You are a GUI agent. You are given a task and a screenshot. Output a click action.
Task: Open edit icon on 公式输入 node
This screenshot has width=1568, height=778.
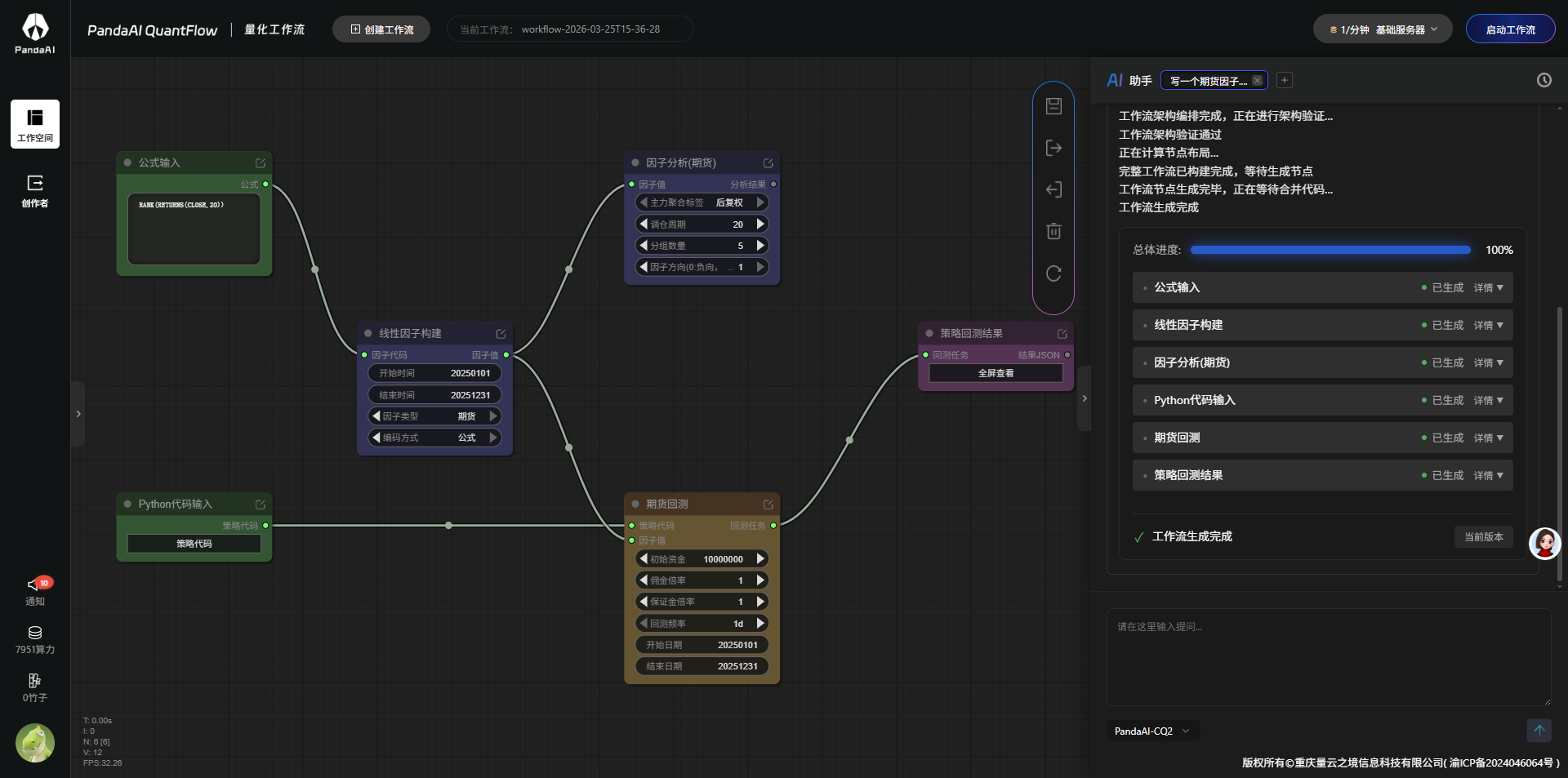click(261, 163)
